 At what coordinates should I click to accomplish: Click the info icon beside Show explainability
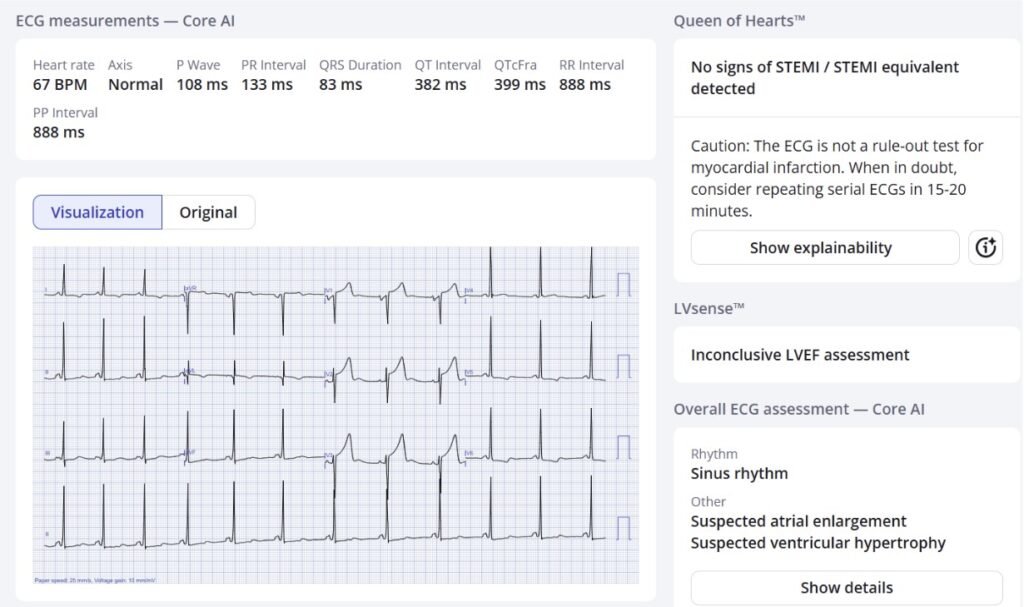[985, 248]
